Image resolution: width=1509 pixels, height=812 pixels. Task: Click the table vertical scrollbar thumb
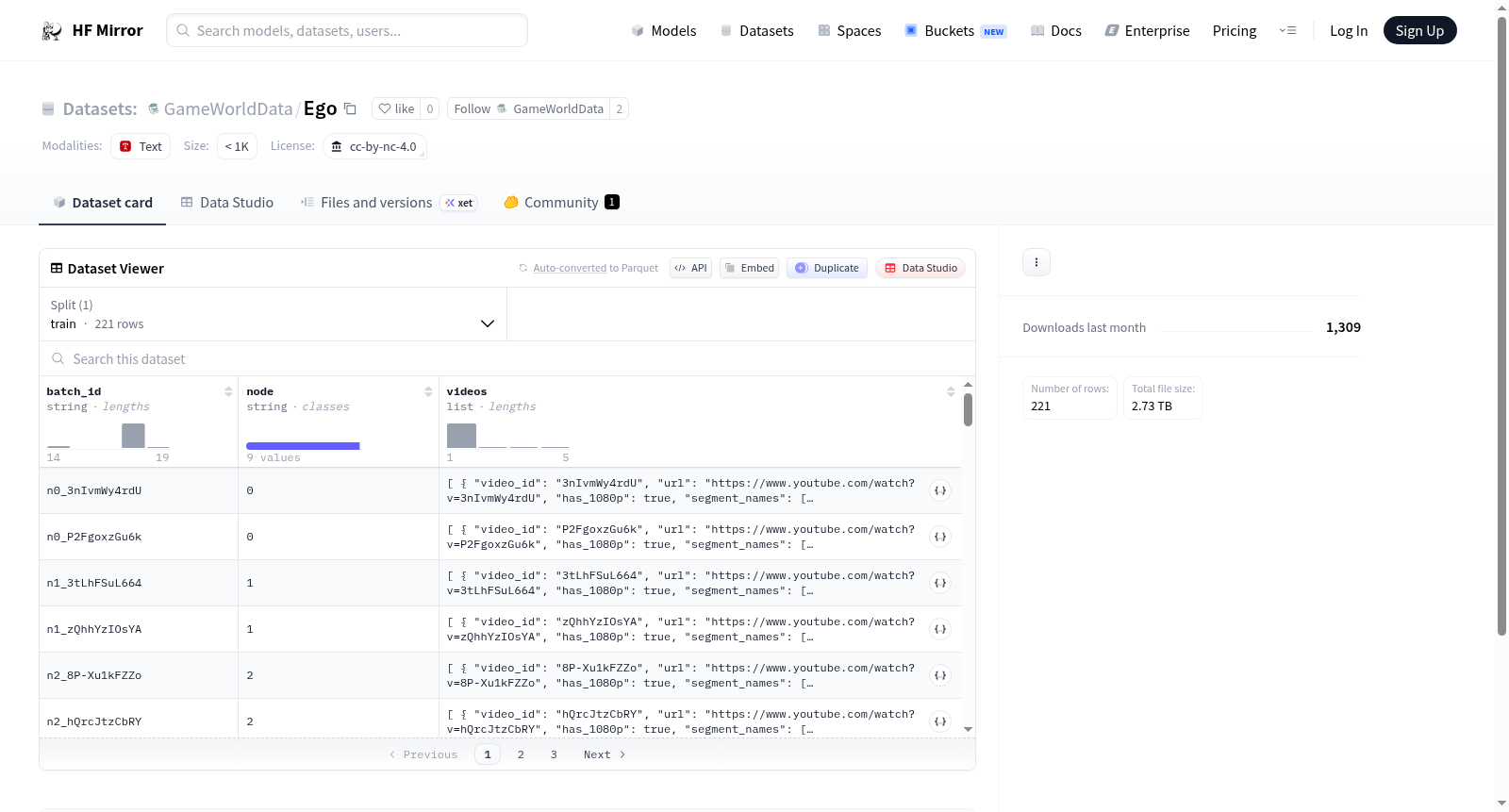(x=968, y=409)
